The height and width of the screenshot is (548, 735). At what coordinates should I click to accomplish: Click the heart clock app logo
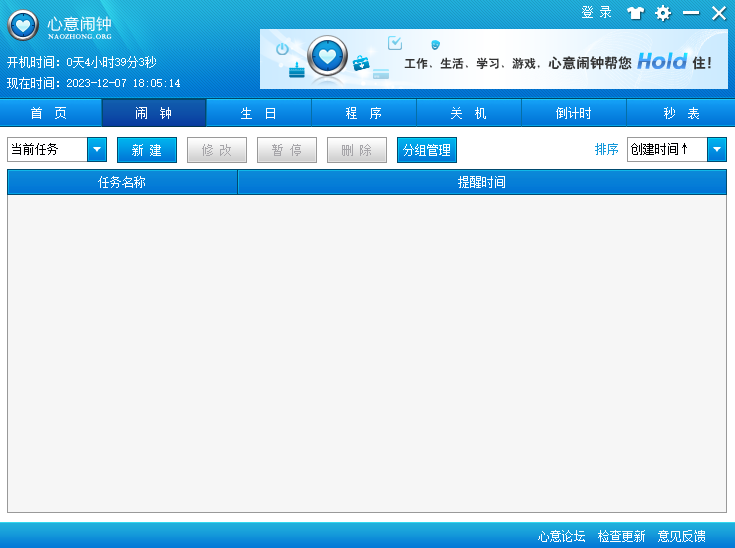(x=23, y=26)
